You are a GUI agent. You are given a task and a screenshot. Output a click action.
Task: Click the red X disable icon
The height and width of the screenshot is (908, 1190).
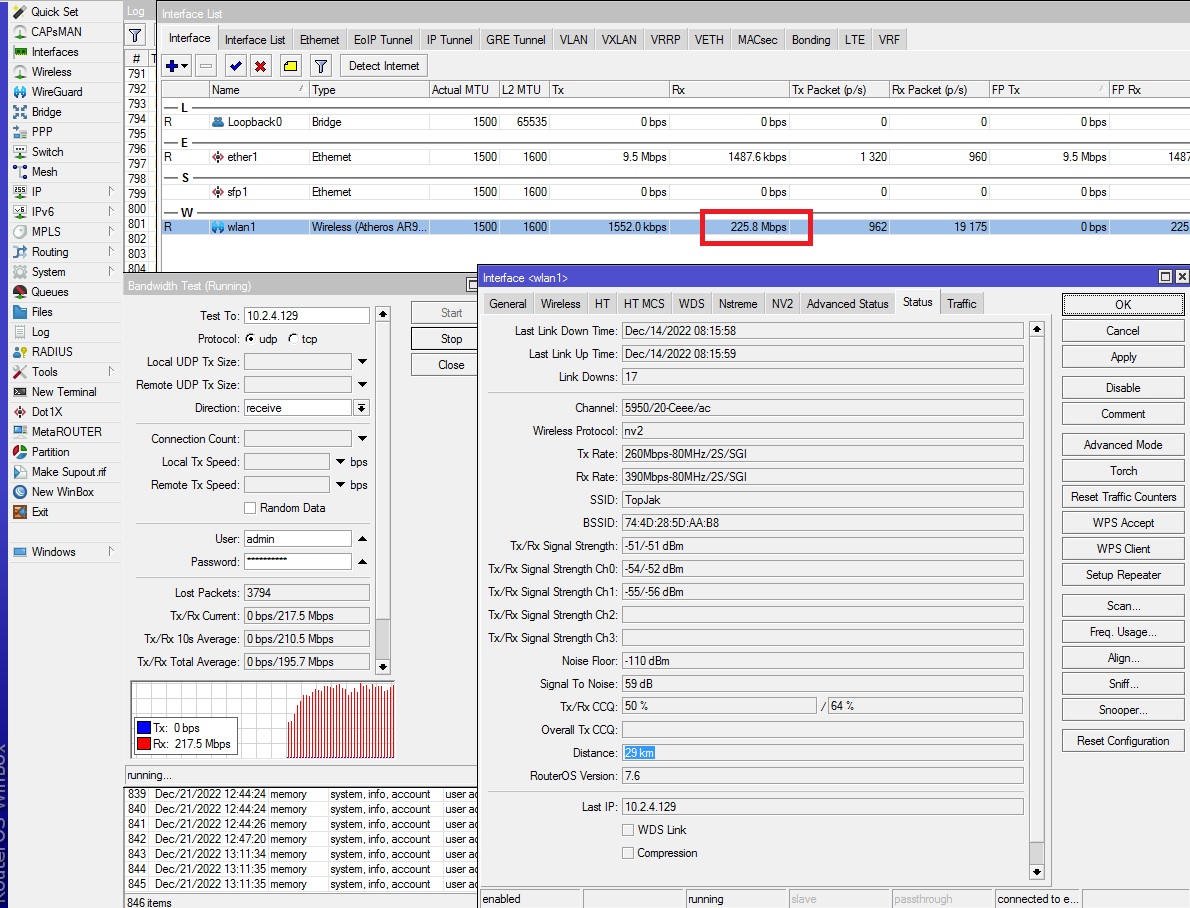260,66
